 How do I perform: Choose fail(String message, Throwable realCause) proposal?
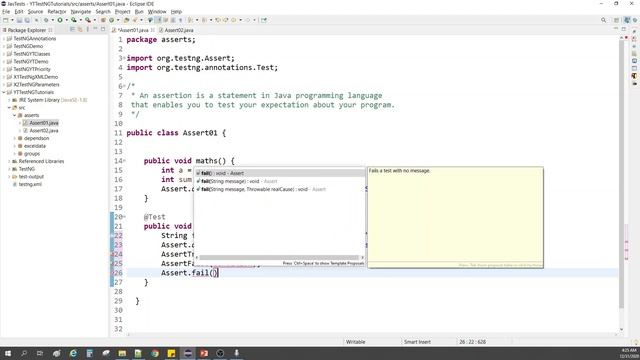click(280, 189)
